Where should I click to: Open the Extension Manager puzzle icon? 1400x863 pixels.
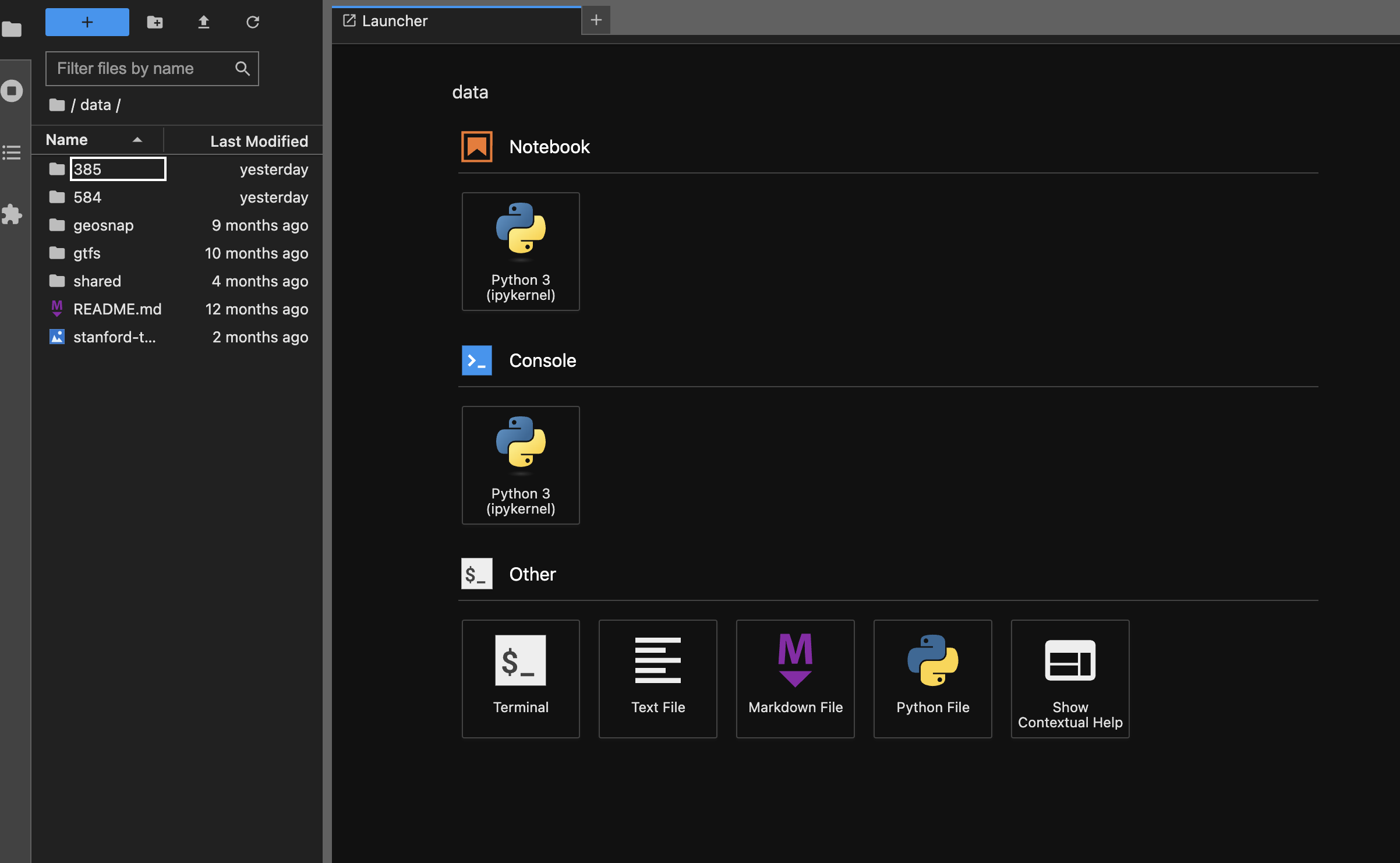(12, 214)
